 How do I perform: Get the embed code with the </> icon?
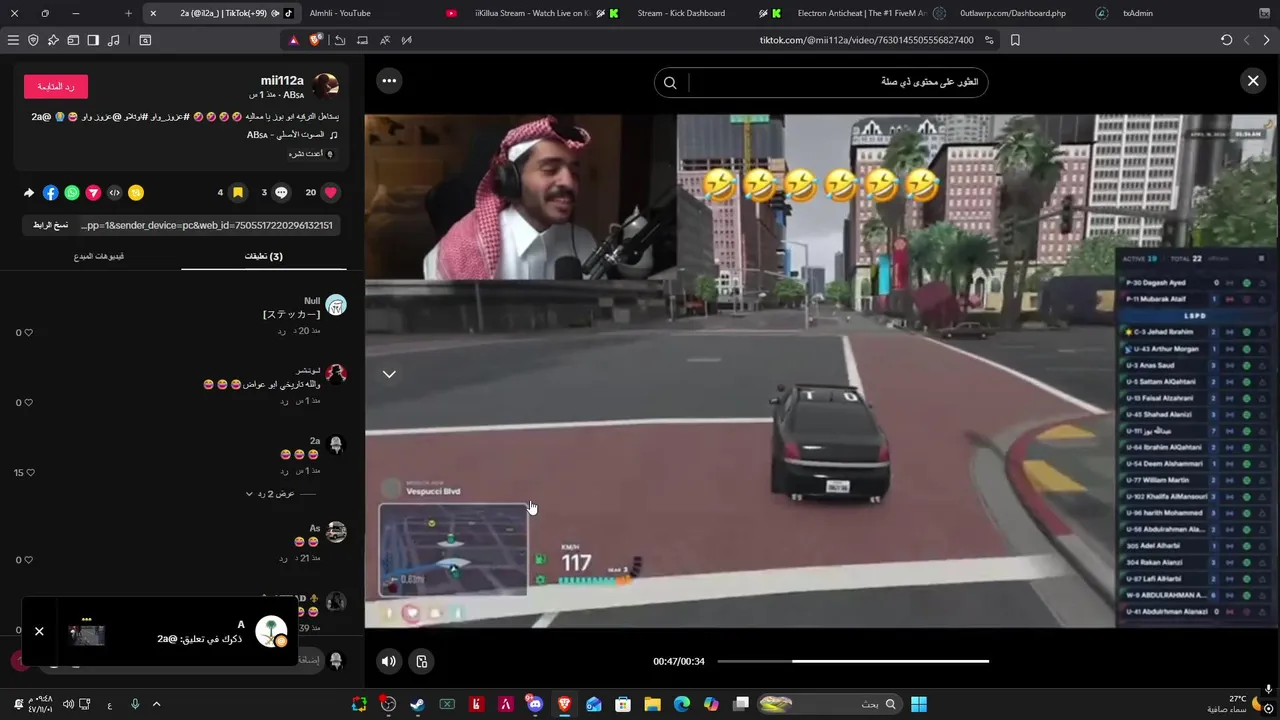click(x=114, y=193)
